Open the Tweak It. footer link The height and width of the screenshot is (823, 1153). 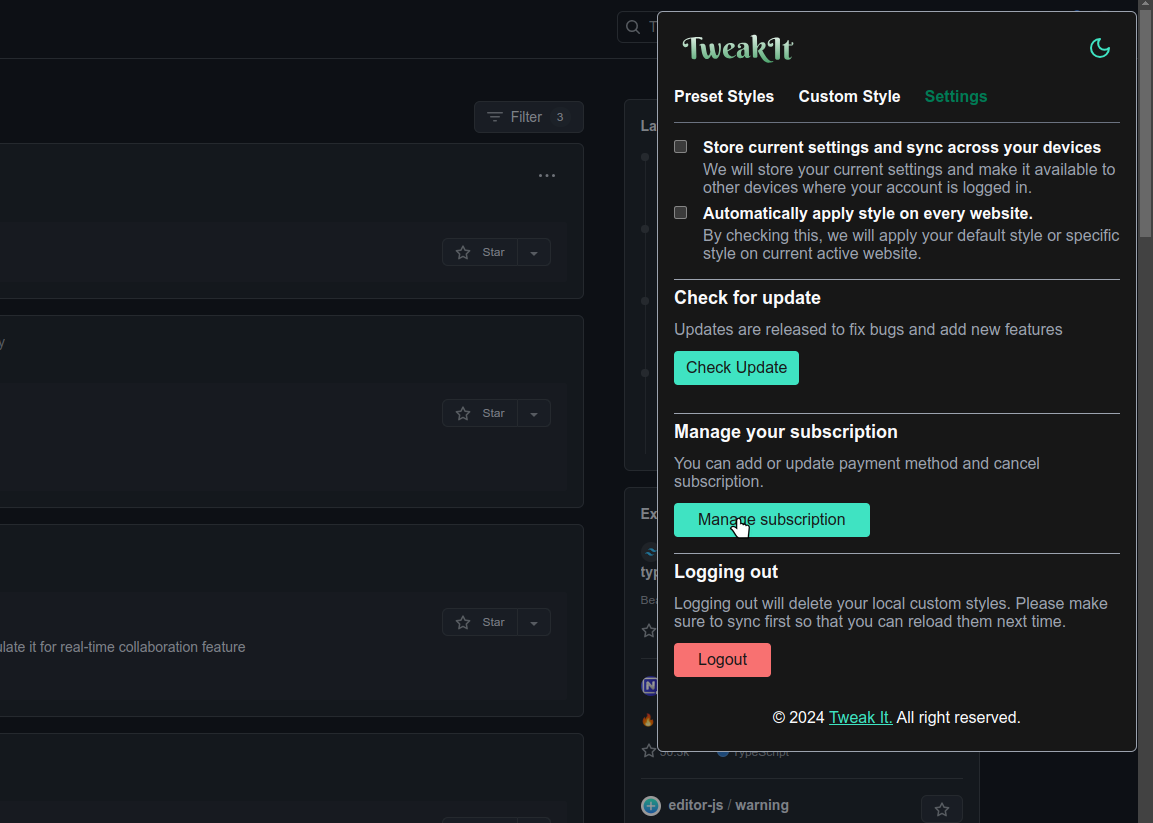(860, 718)
